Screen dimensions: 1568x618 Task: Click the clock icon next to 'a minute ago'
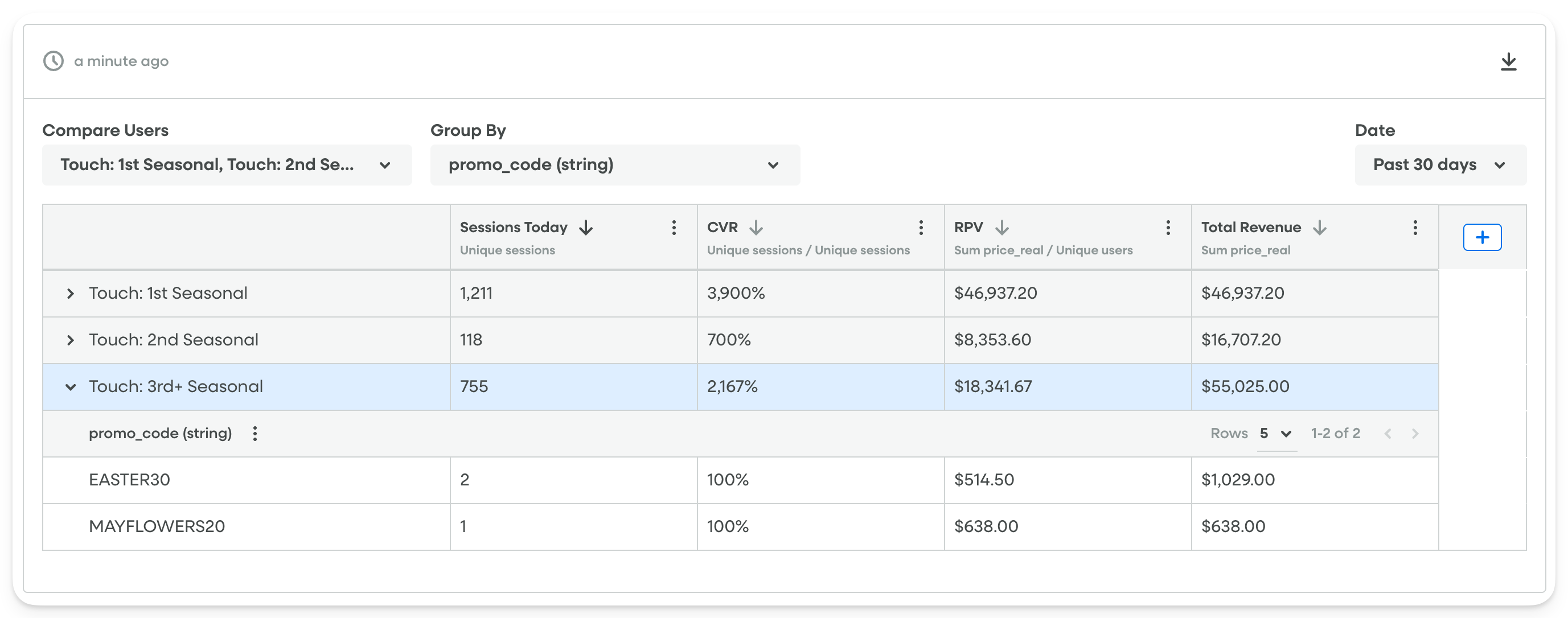click(x=54, y=60)
